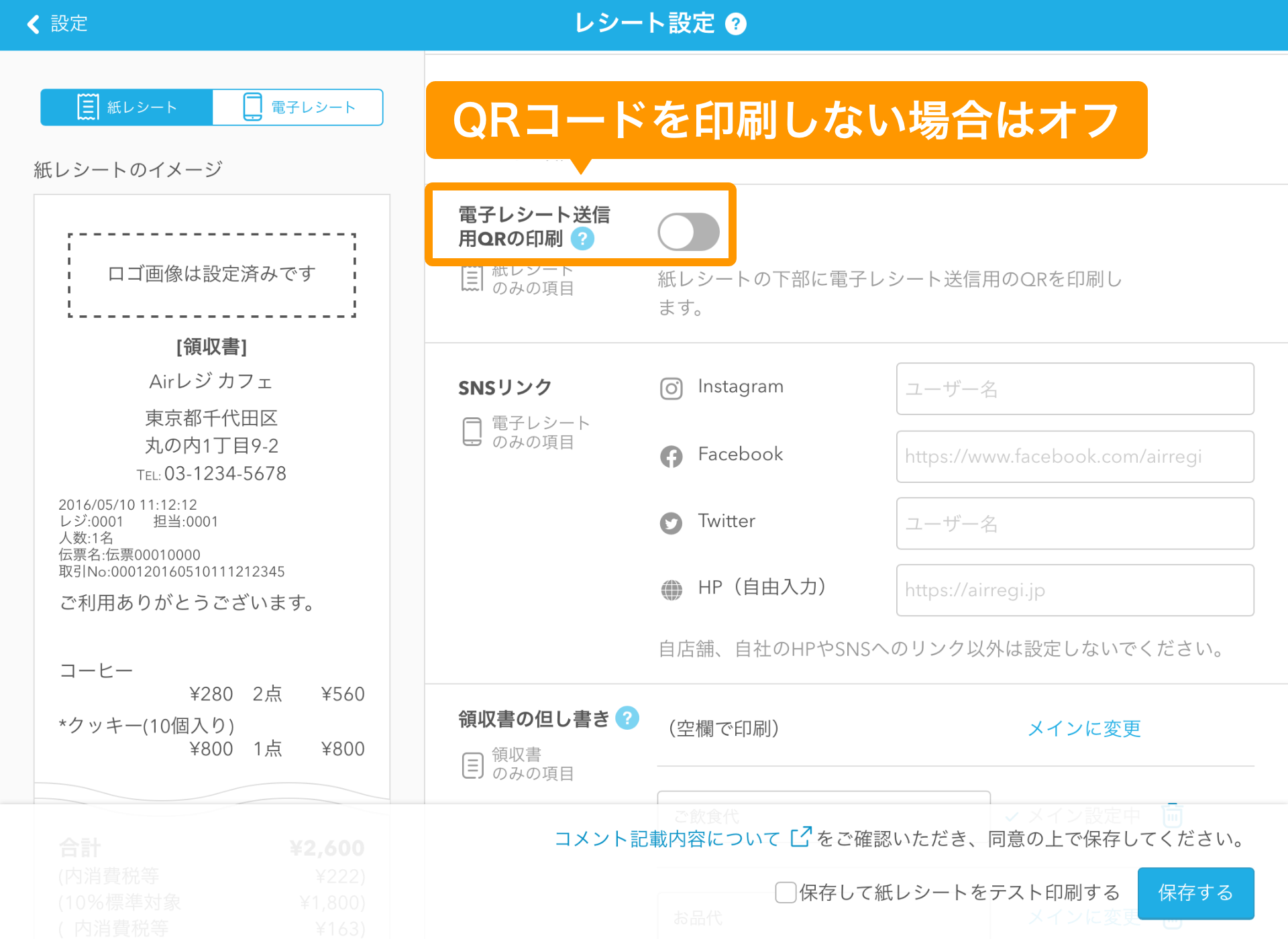The image size is (1288, 939).
Task: Open the help icon beside 領収書の但し書き
Action: [x=628, y=718]
